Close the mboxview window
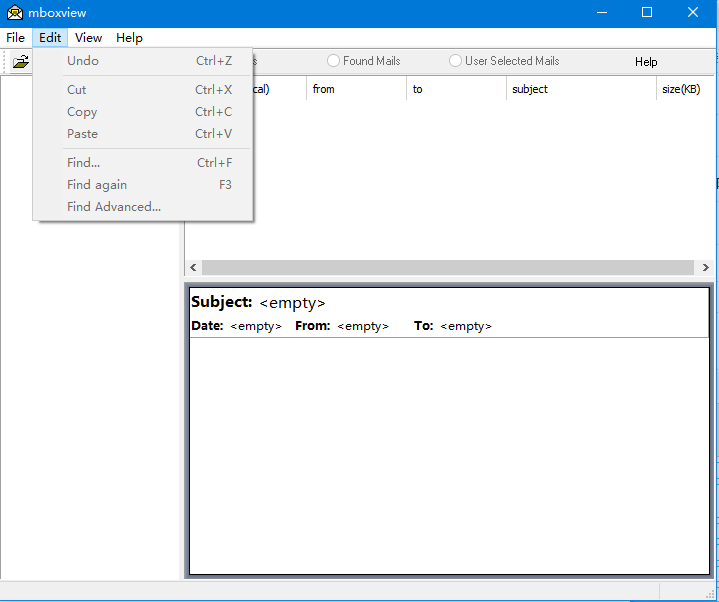The width and height of the screenshot is (719, 602). click(x=693, y=13)
